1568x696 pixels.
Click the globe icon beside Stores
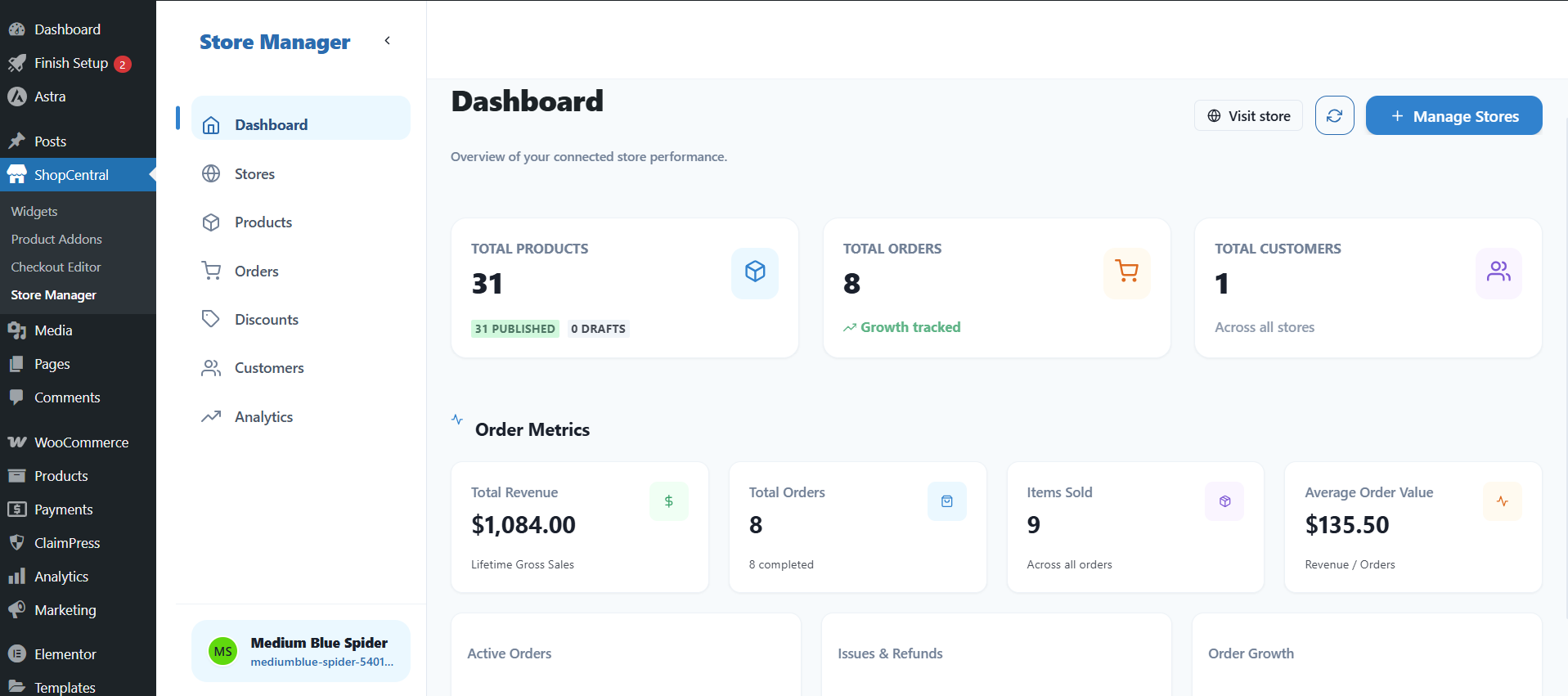click(211, 173)
